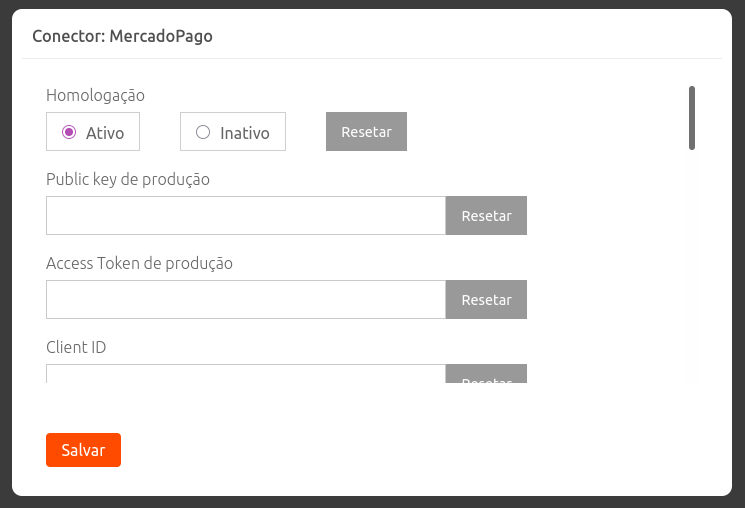Image resolution: width=745 pixels, height=508 pixels.
Task: Reset the Homologação setting
Action: point(366,132)
